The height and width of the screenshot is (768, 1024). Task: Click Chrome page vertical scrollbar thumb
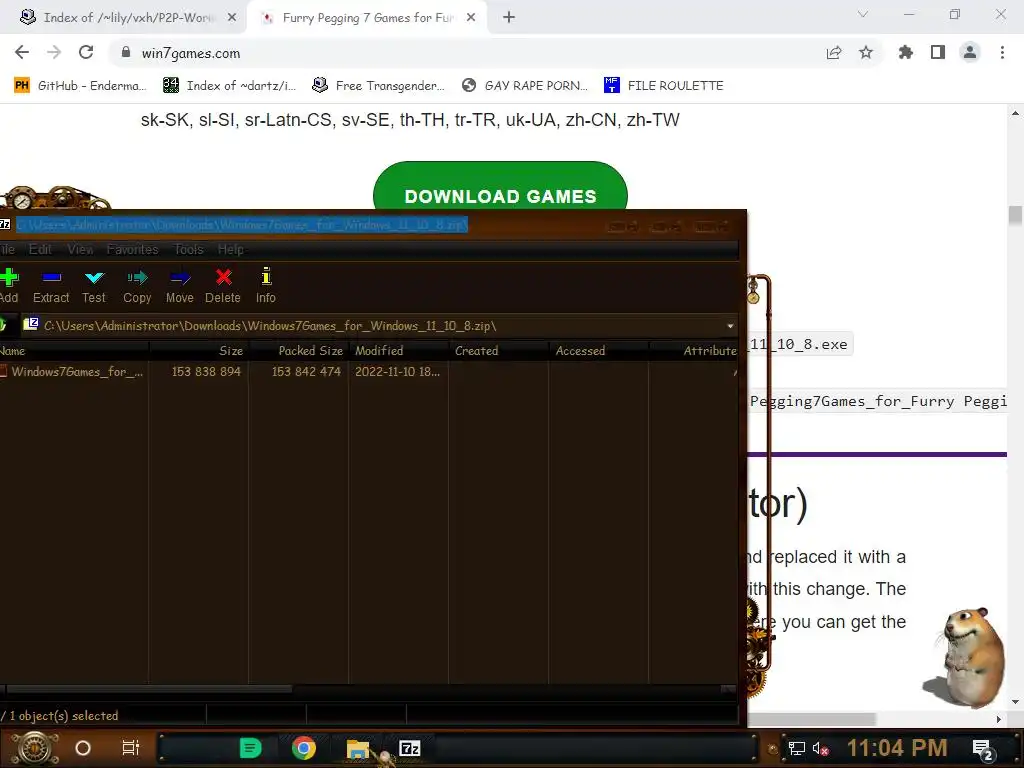pyautogui.click(x=1015, y=216)
